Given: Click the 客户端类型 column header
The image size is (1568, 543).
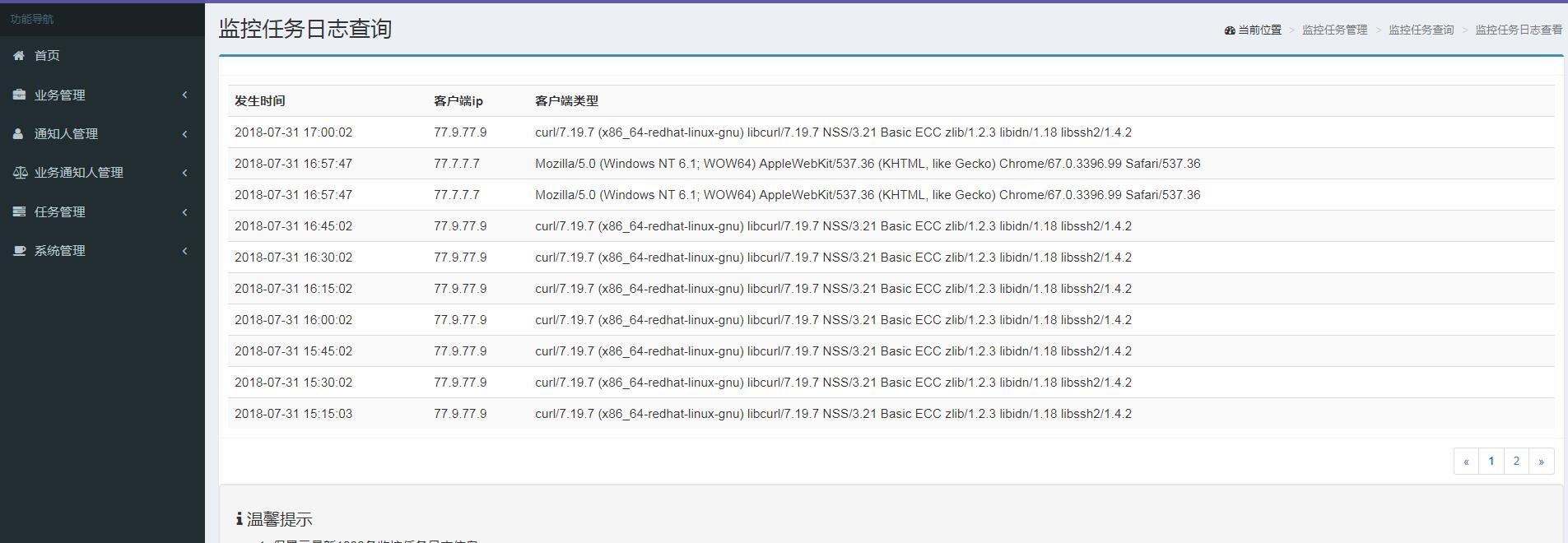Looking at the screenshot, I should click(566, 100).
